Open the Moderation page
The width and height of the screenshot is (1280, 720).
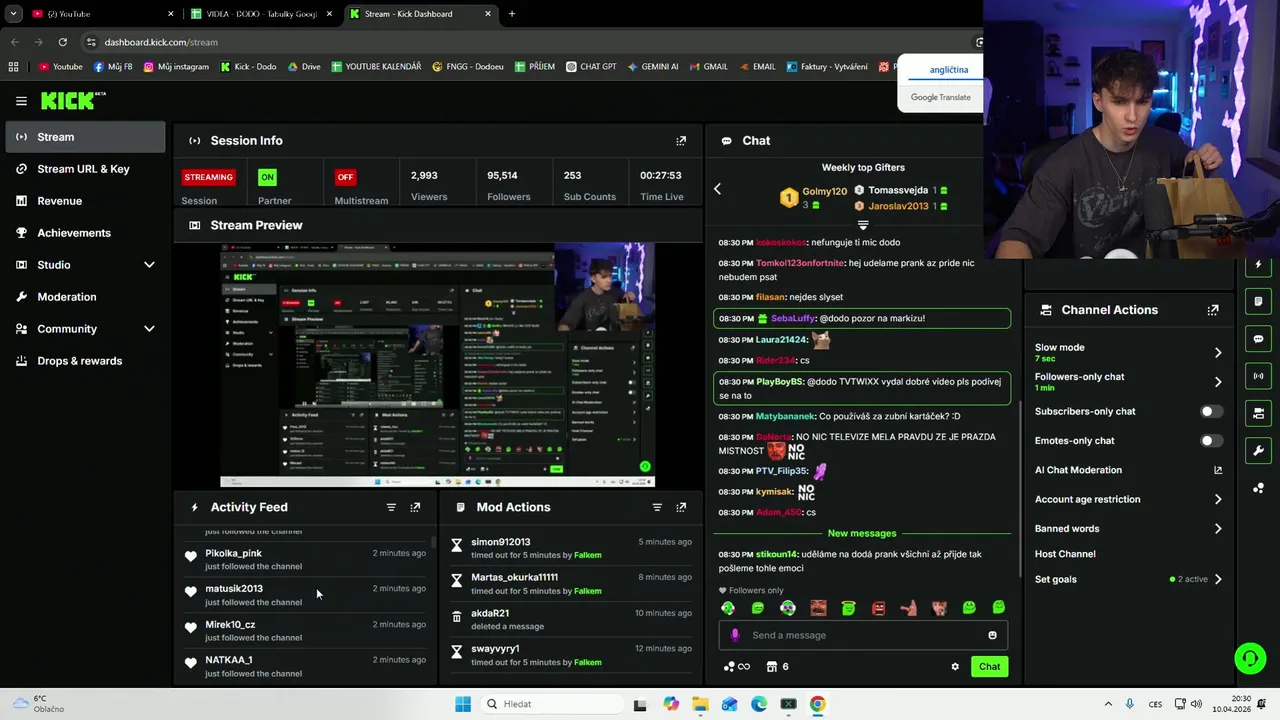click(85, 297)
